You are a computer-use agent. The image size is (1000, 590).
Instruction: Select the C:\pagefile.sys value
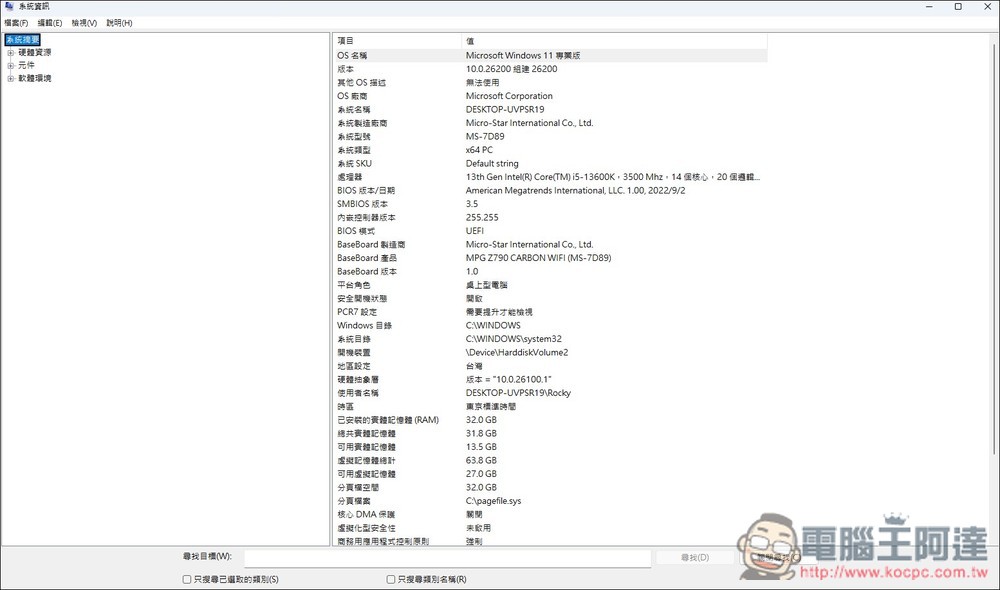(493, 501)
